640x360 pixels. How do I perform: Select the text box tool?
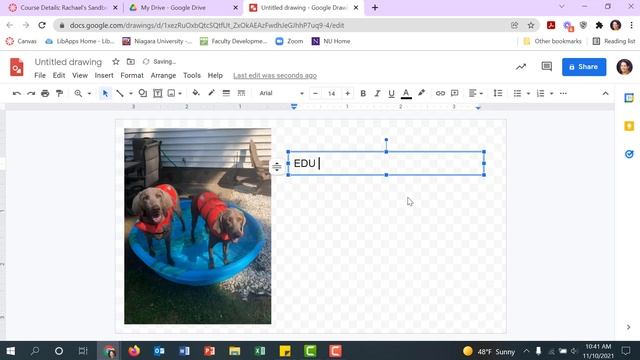coord(158,93)
